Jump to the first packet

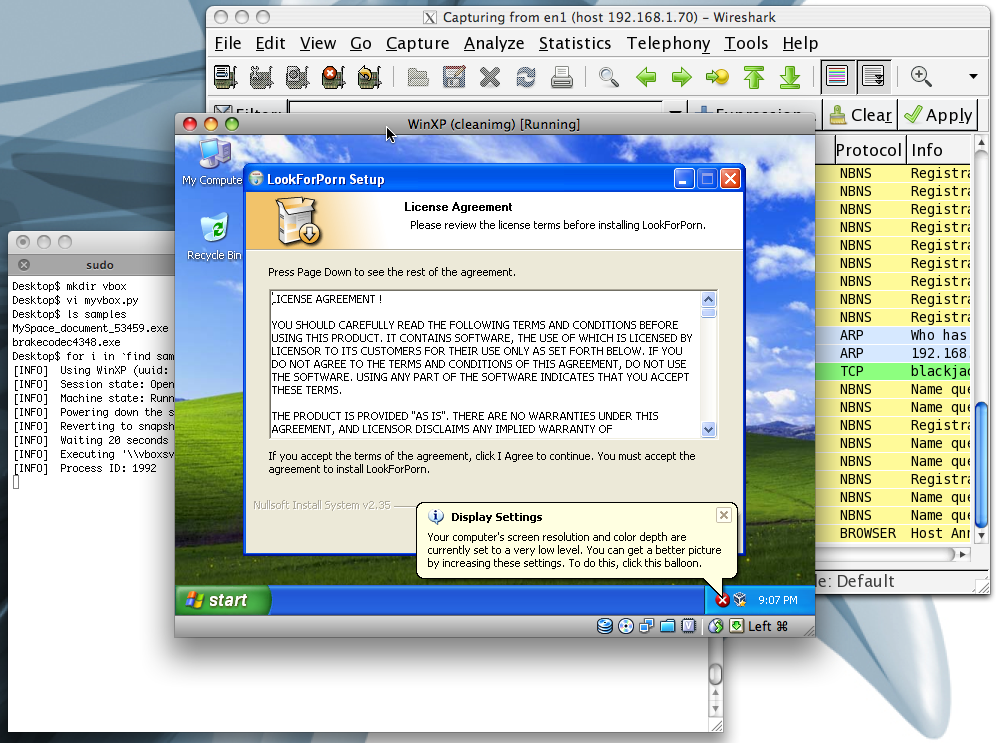tap(753, 77)
